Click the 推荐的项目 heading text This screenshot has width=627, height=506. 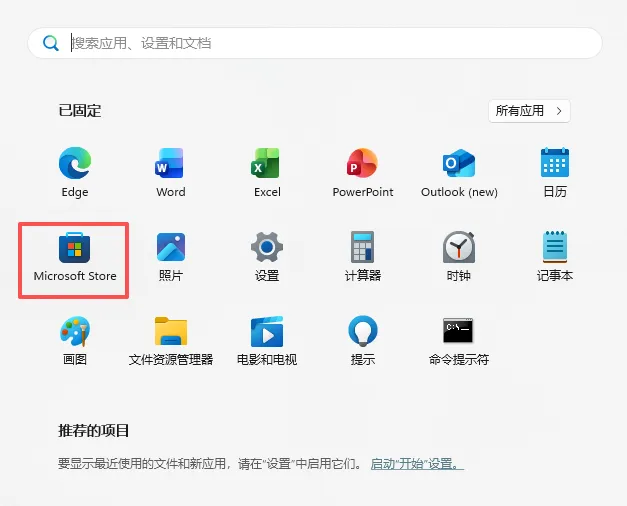point(94,430)
